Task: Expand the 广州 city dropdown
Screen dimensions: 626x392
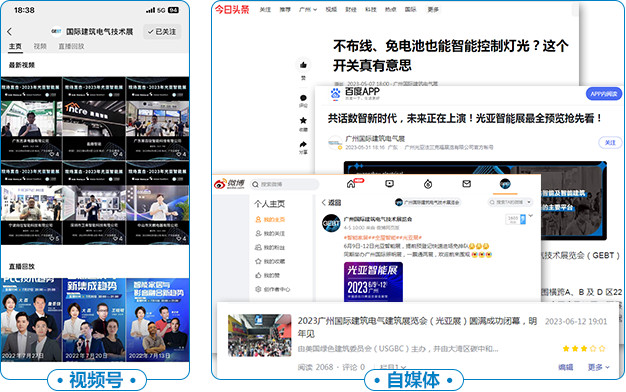Action: coord(308,10)
